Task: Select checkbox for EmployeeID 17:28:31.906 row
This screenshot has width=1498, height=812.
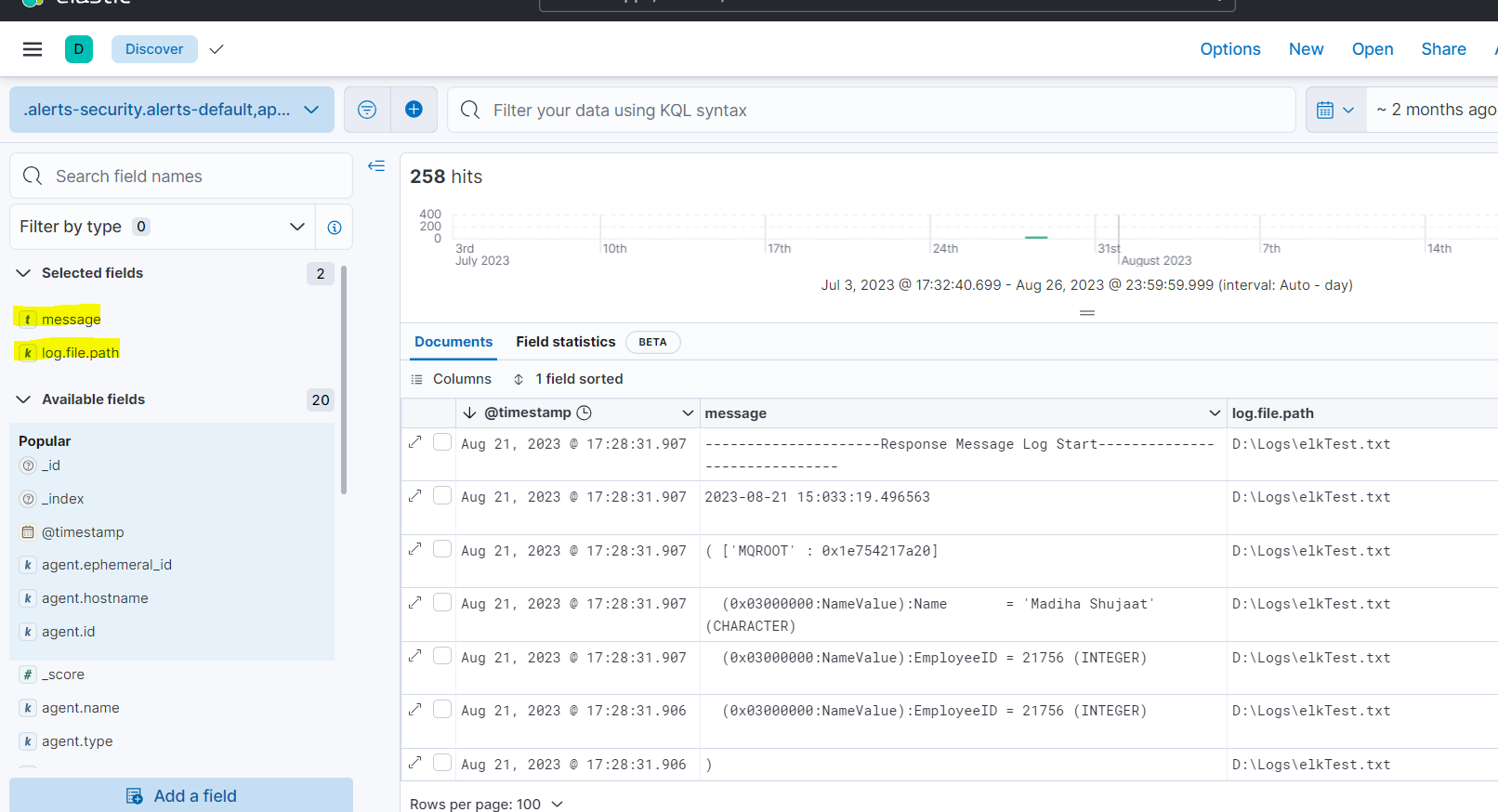Action: pyautogui.click(x=442, y=709)
